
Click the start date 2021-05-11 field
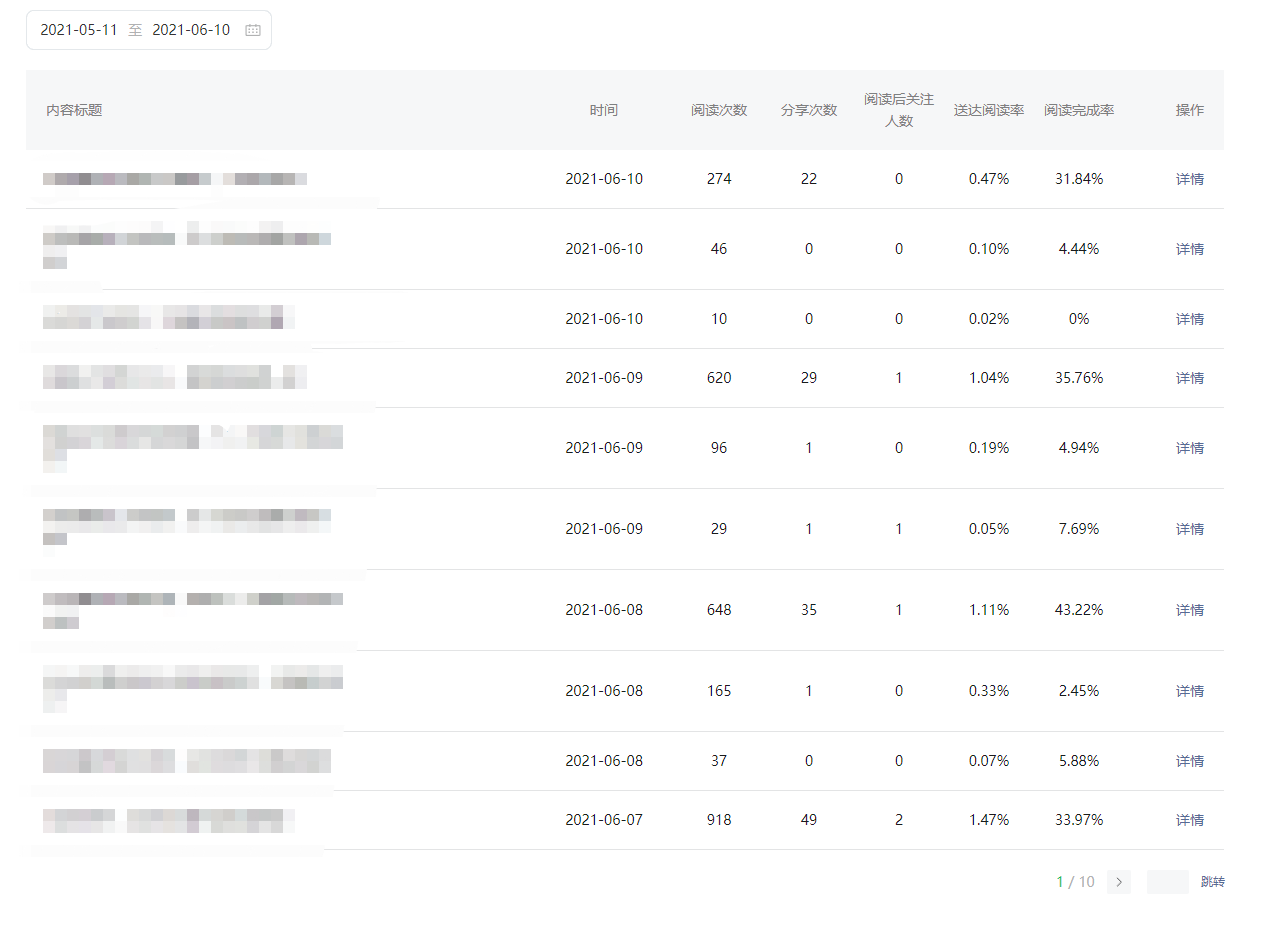[x=79, y=30]
